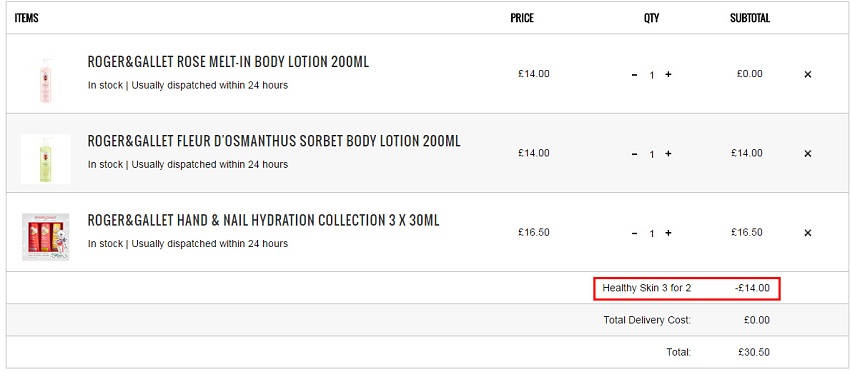Increase quantity of Hand & Nail Hydration Collection
This screenshot has height=372, width=850.
coord(668,233)
